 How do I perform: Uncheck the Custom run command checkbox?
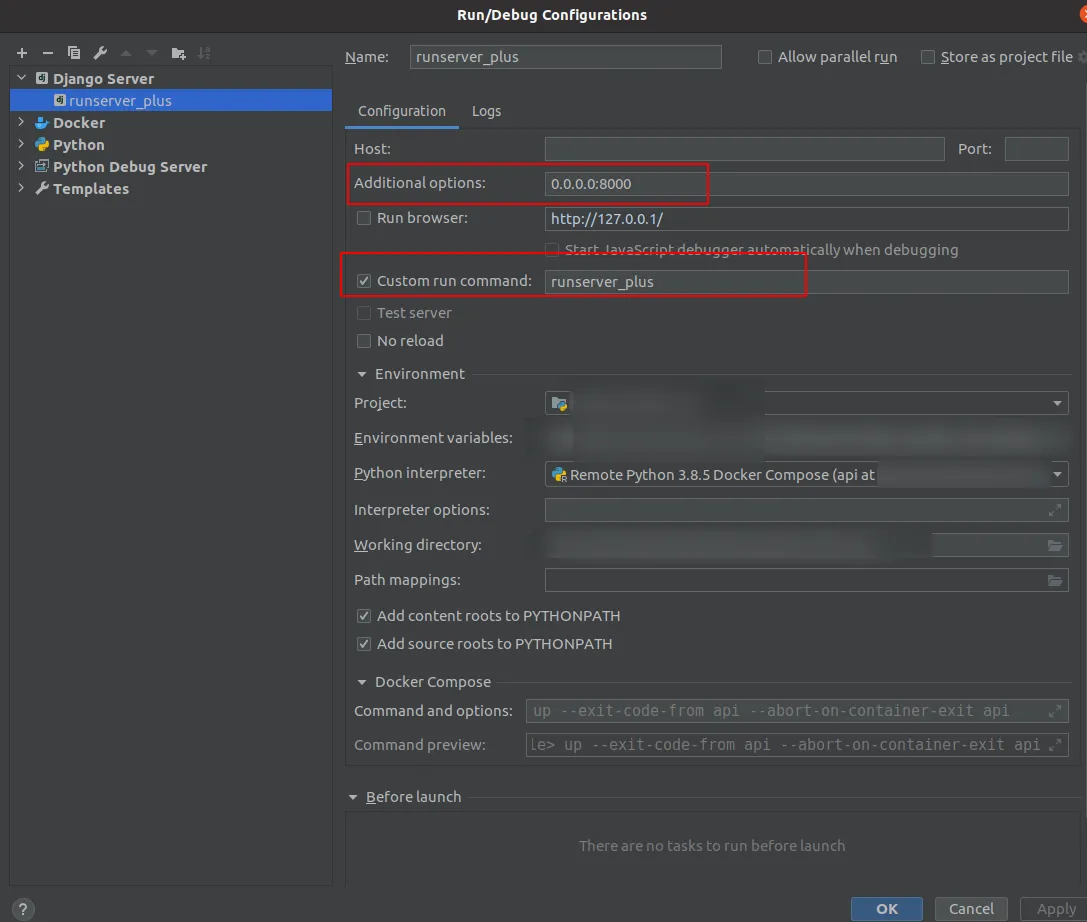click(x=363, y=281)
